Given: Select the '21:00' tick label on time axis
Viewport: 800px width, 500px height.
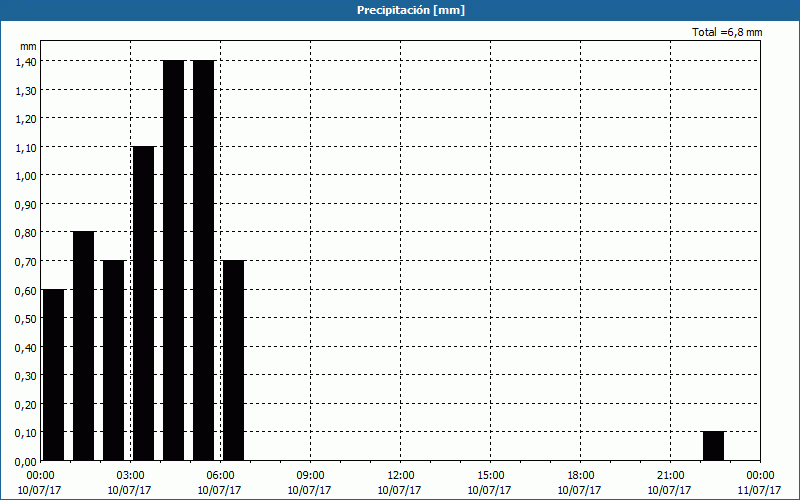Looking at the screenshot, I should (671, 475).
